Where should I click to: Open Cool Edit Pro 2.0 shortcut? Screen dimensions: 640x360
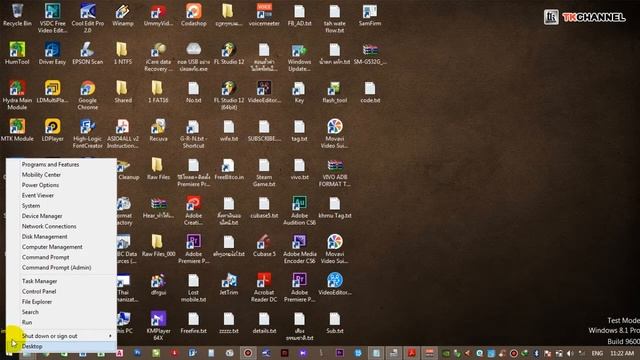88,18
